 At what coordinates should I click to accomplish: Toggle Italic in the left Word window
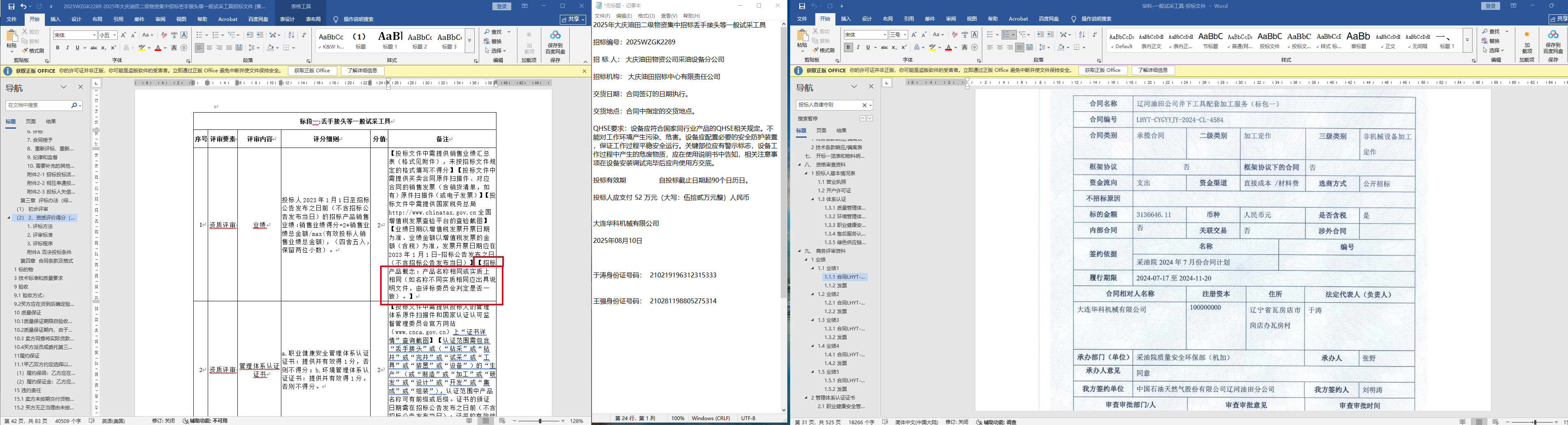(x=67, y=47)
